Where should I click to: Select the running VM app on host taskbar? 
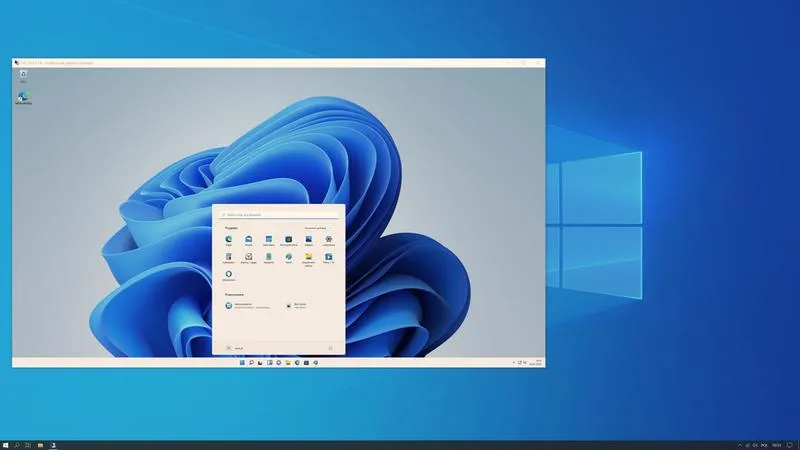point(53,445)
